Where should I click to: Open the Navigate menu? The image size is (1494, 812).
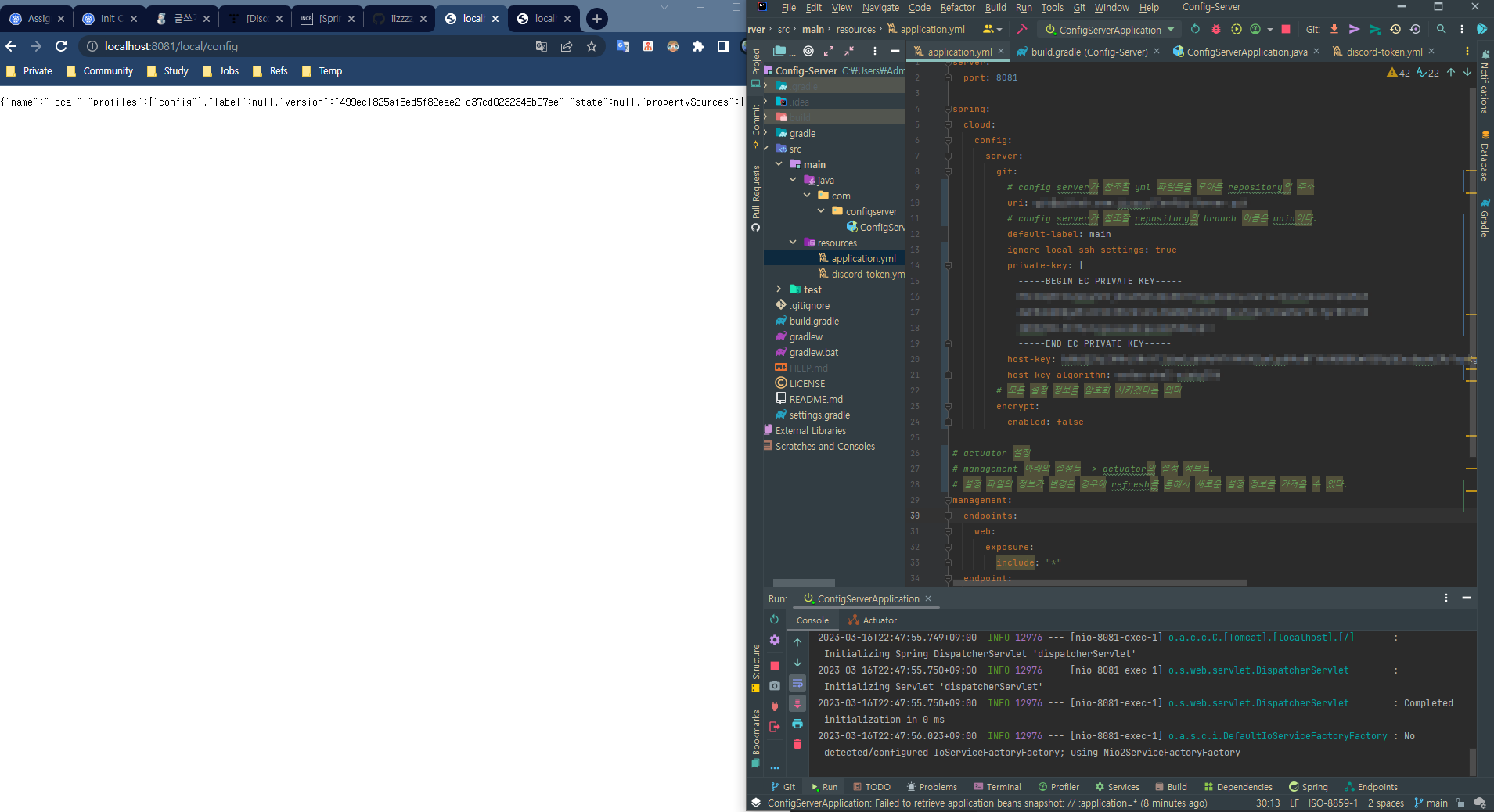[x=880, y=7]
